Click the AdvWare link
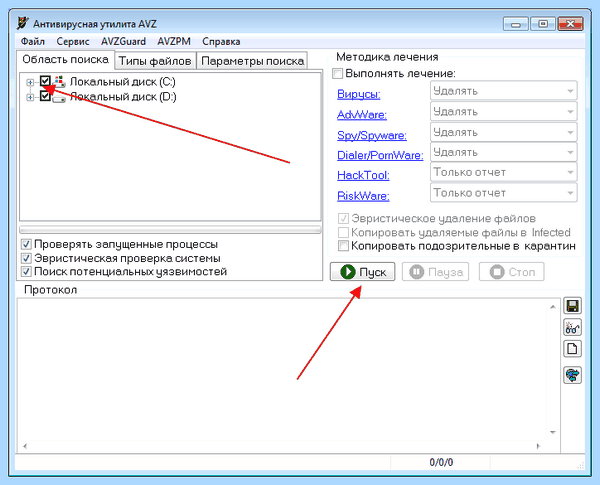 pyautogui.click(x=362, y=114)
